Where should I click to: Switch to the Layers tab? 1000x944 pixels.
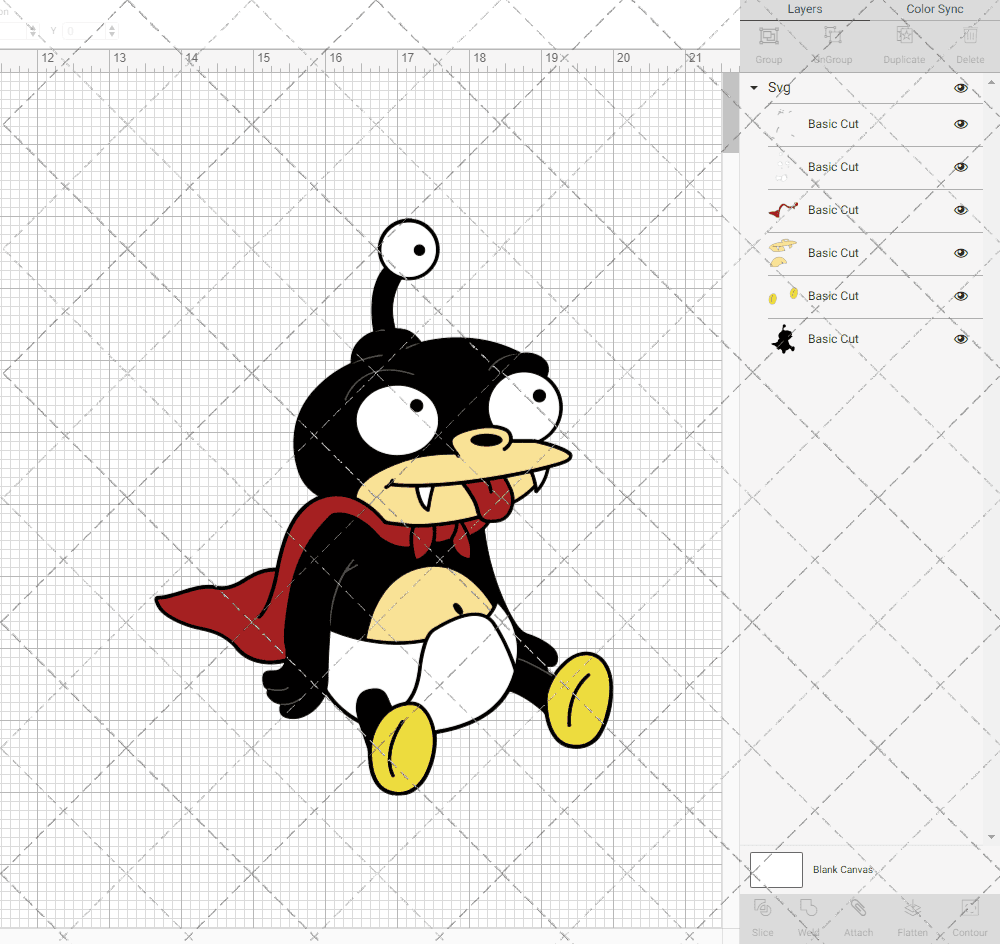[x=804, y=9]
